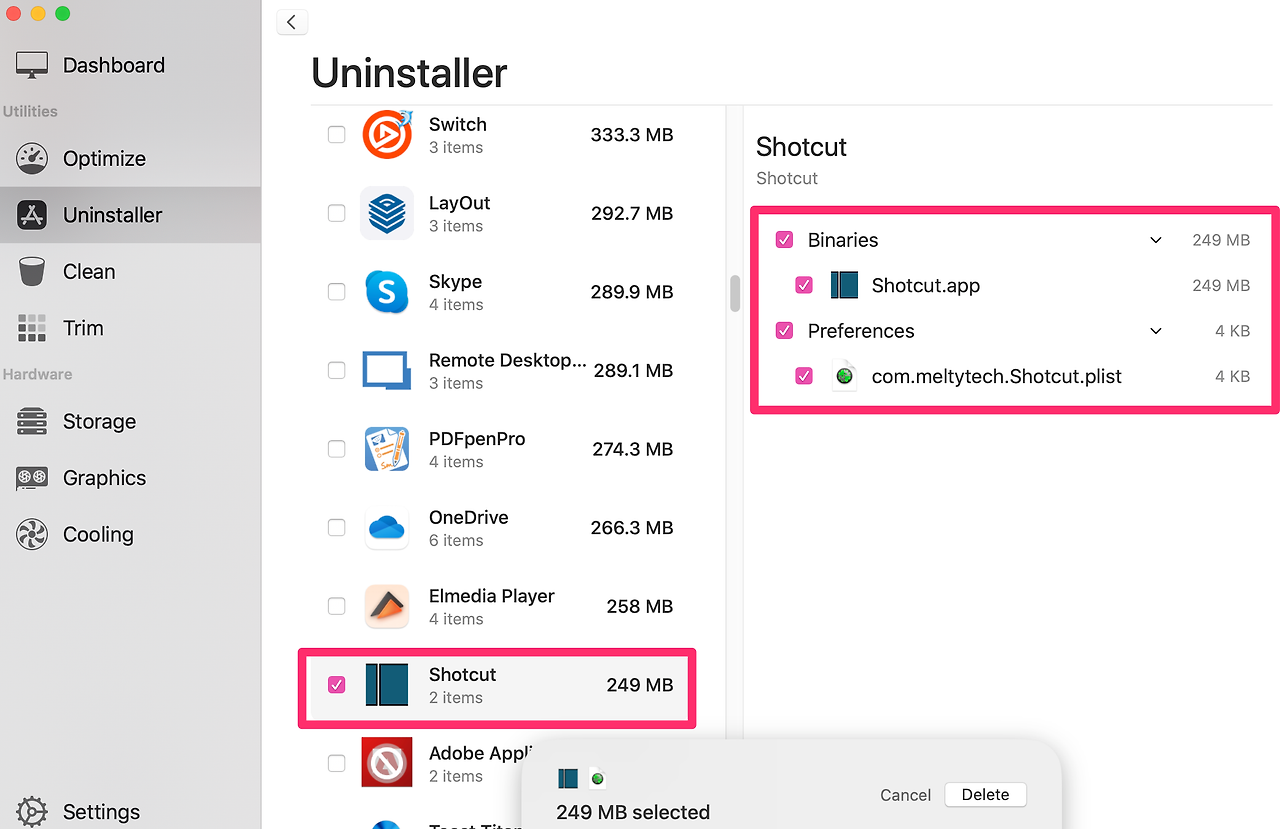
Task: Click the Shotcut app icon in list
Action: [387, 685]
